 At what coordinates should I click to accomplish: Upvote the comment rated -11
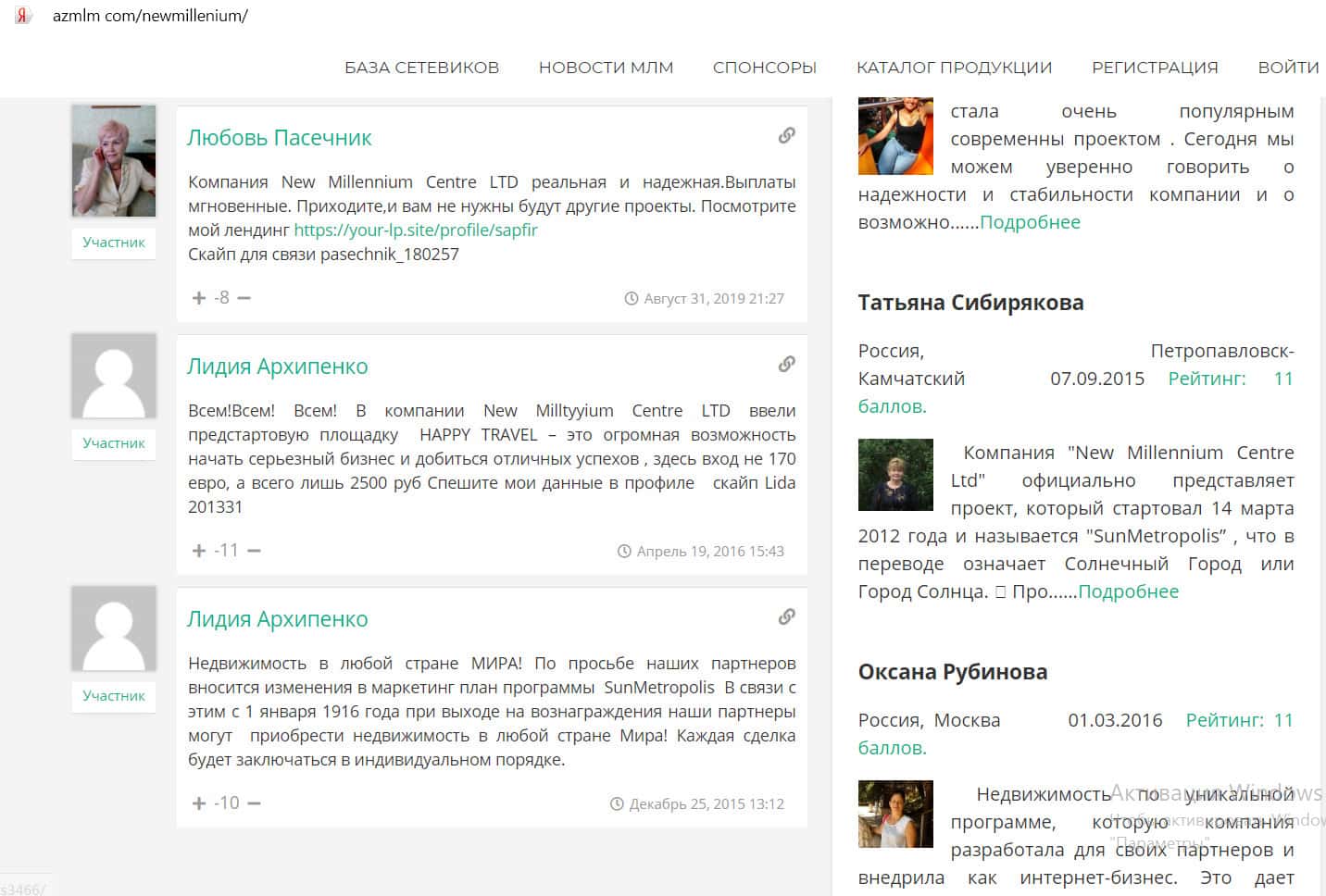[198, 551]
